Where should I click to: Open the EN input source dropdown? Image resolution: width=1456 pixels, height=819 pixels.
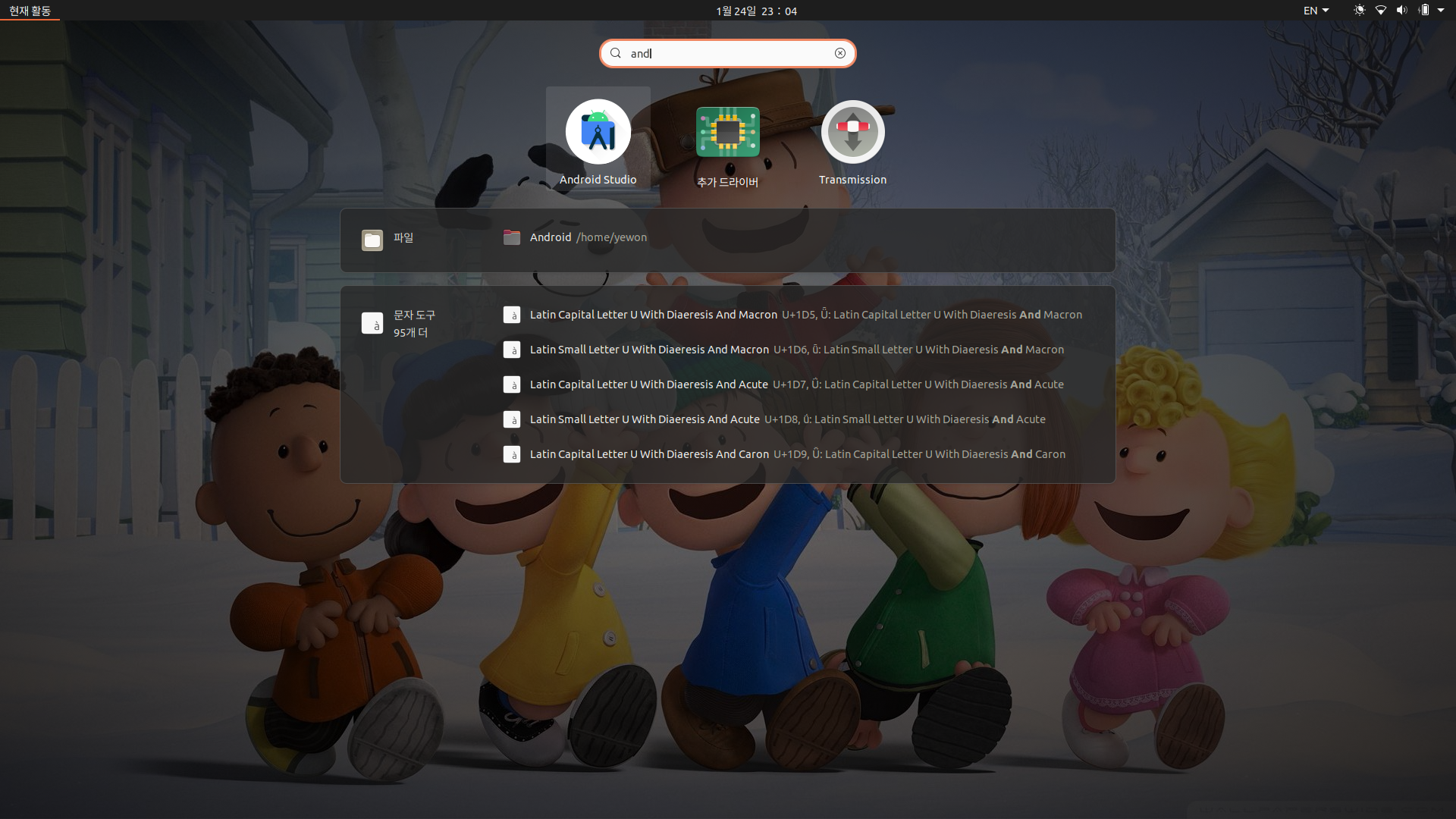coord(1316,11)
